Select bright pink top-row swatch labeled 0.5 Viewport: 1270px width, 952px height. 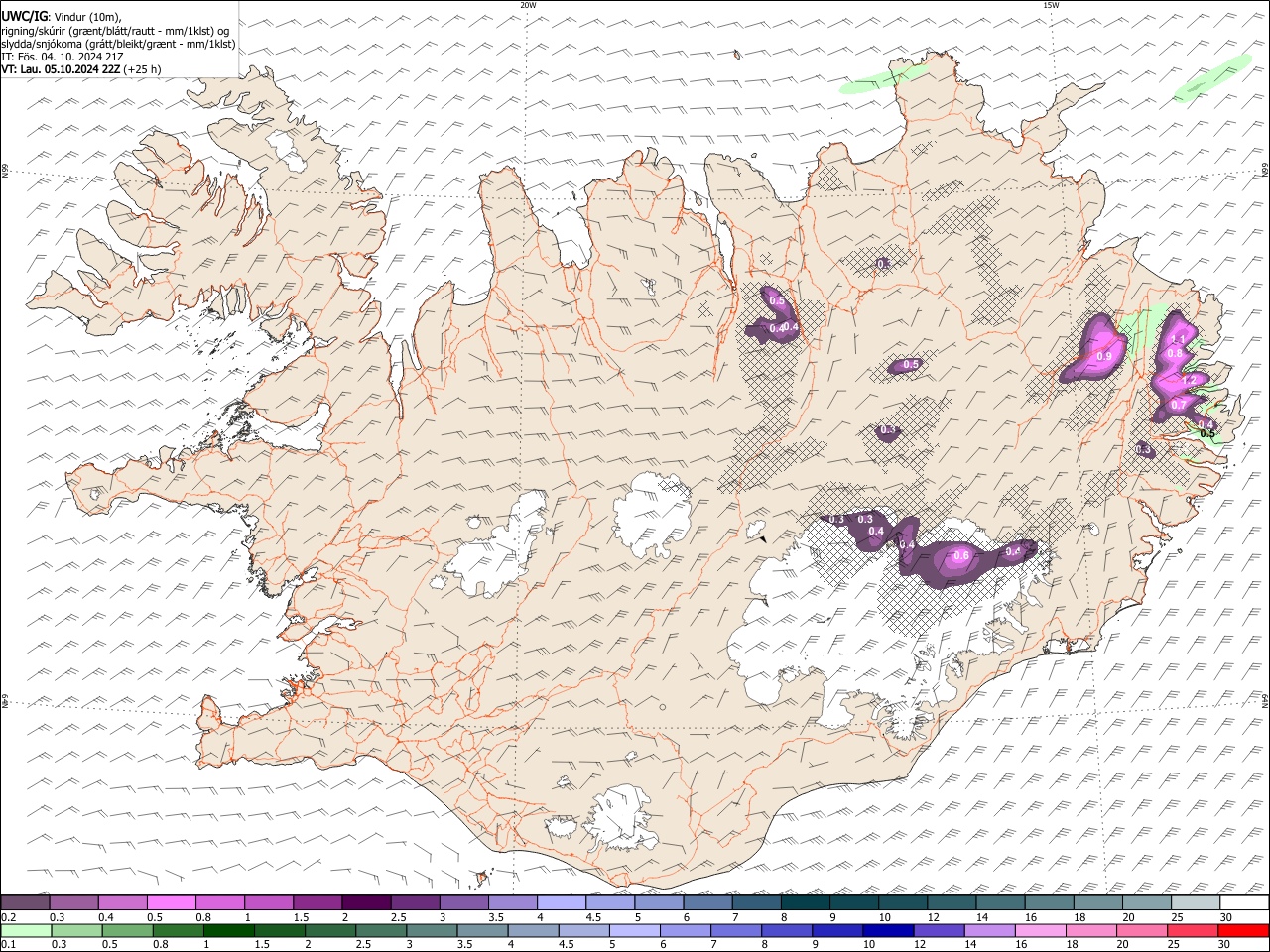pos(172,902)
